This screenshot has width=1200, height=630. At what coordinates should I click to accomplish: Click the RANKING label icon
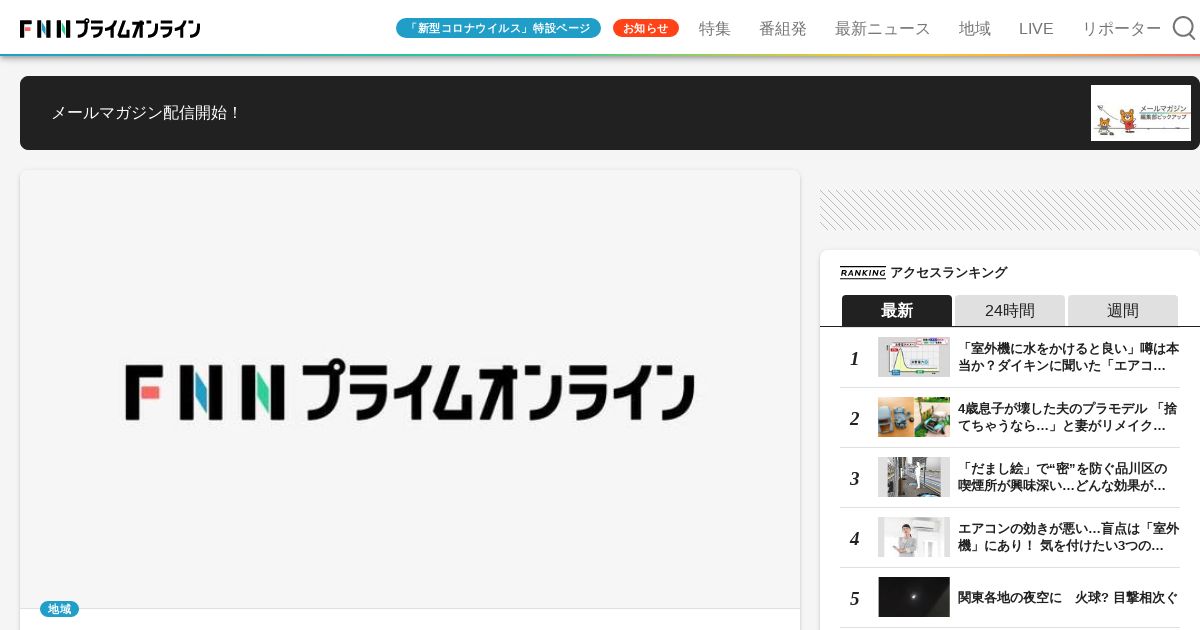[x=863, y=272]
